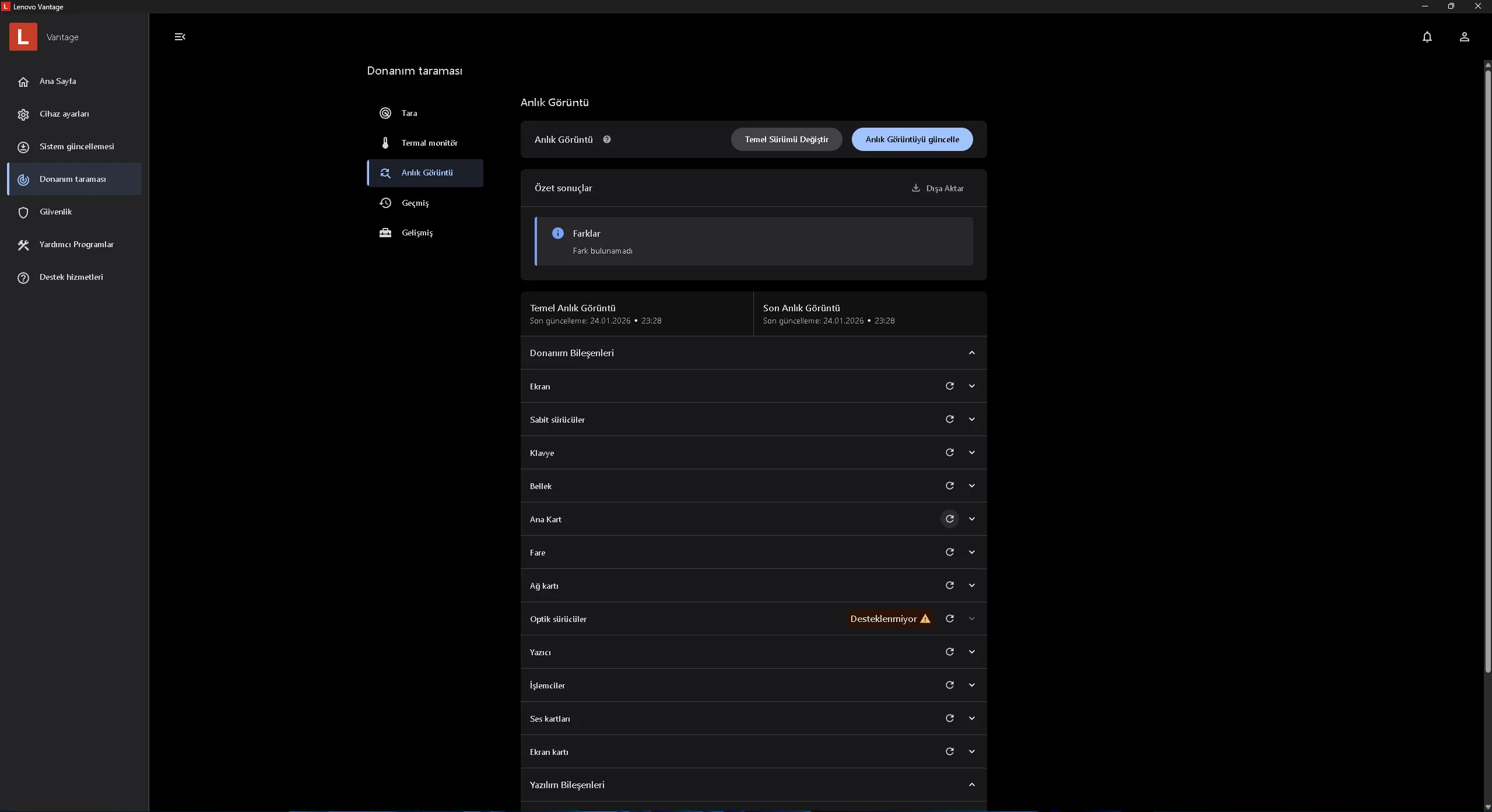The image size is (1492, 812).
Task: Collapse the sidebar with the hamburger icon
Action: 180,37
